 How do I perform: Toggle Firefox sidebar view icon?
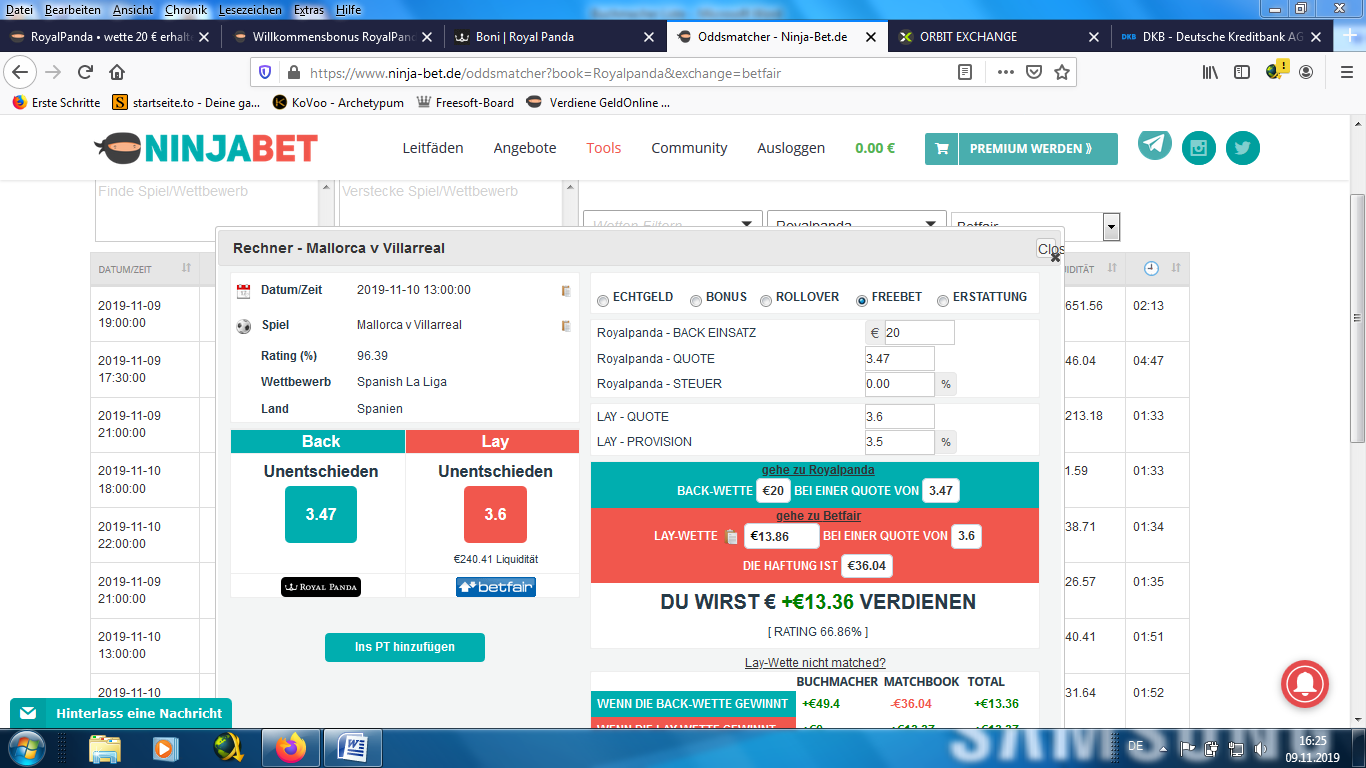tap(1242, 72)
